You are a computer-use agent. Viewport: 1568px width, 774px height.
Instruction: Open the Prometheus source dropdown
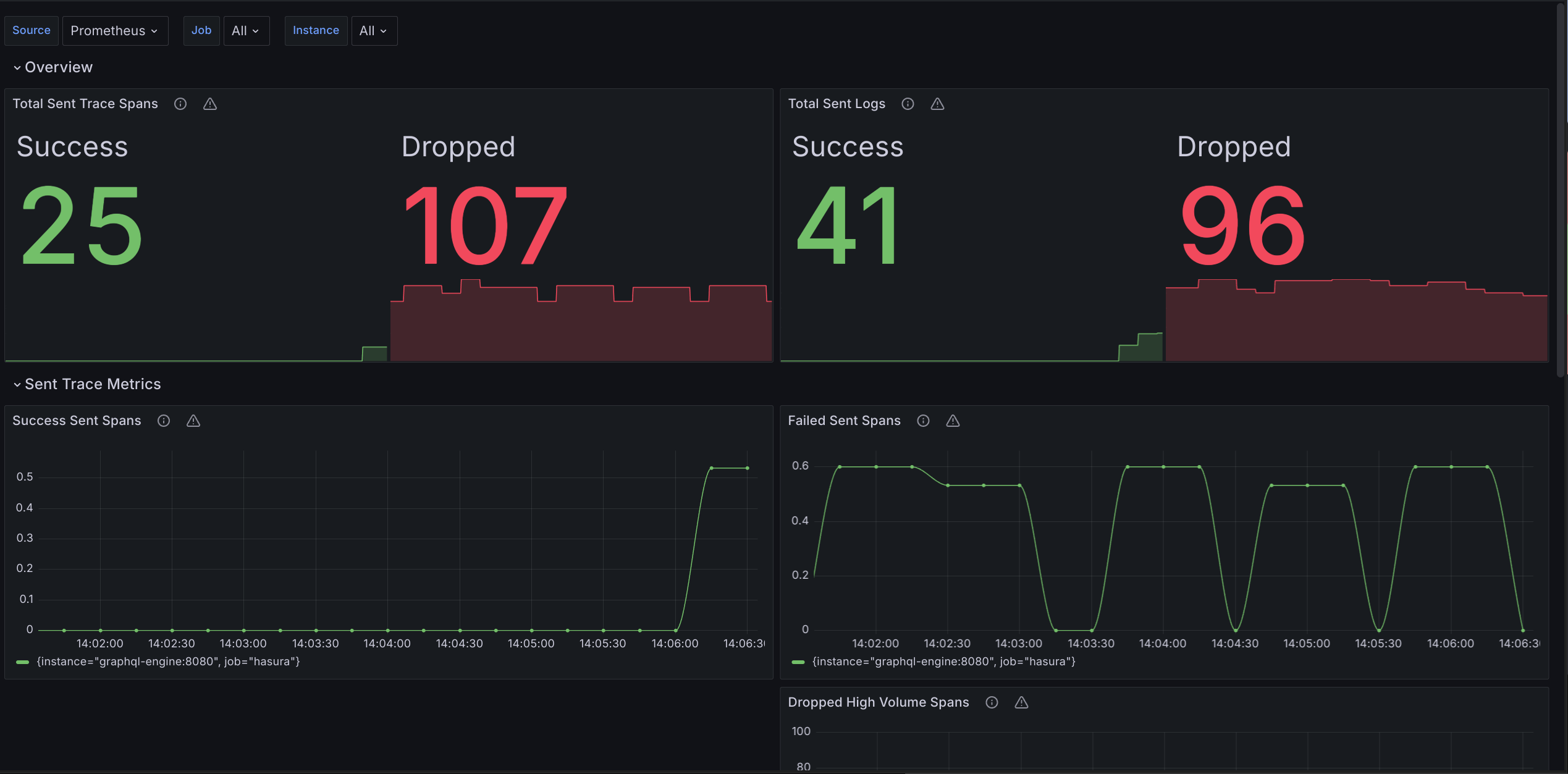115,31
